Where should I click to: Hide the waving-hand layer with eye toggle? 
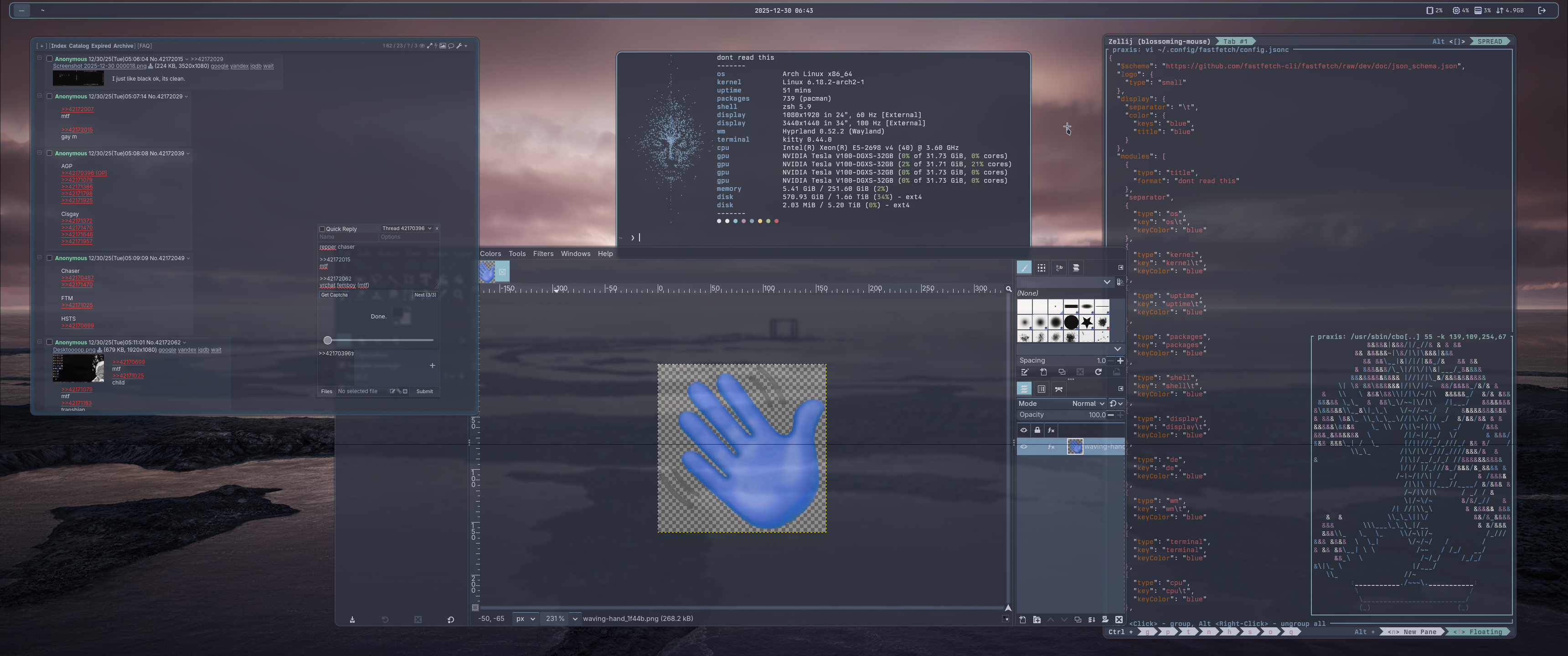[1024, 446]
